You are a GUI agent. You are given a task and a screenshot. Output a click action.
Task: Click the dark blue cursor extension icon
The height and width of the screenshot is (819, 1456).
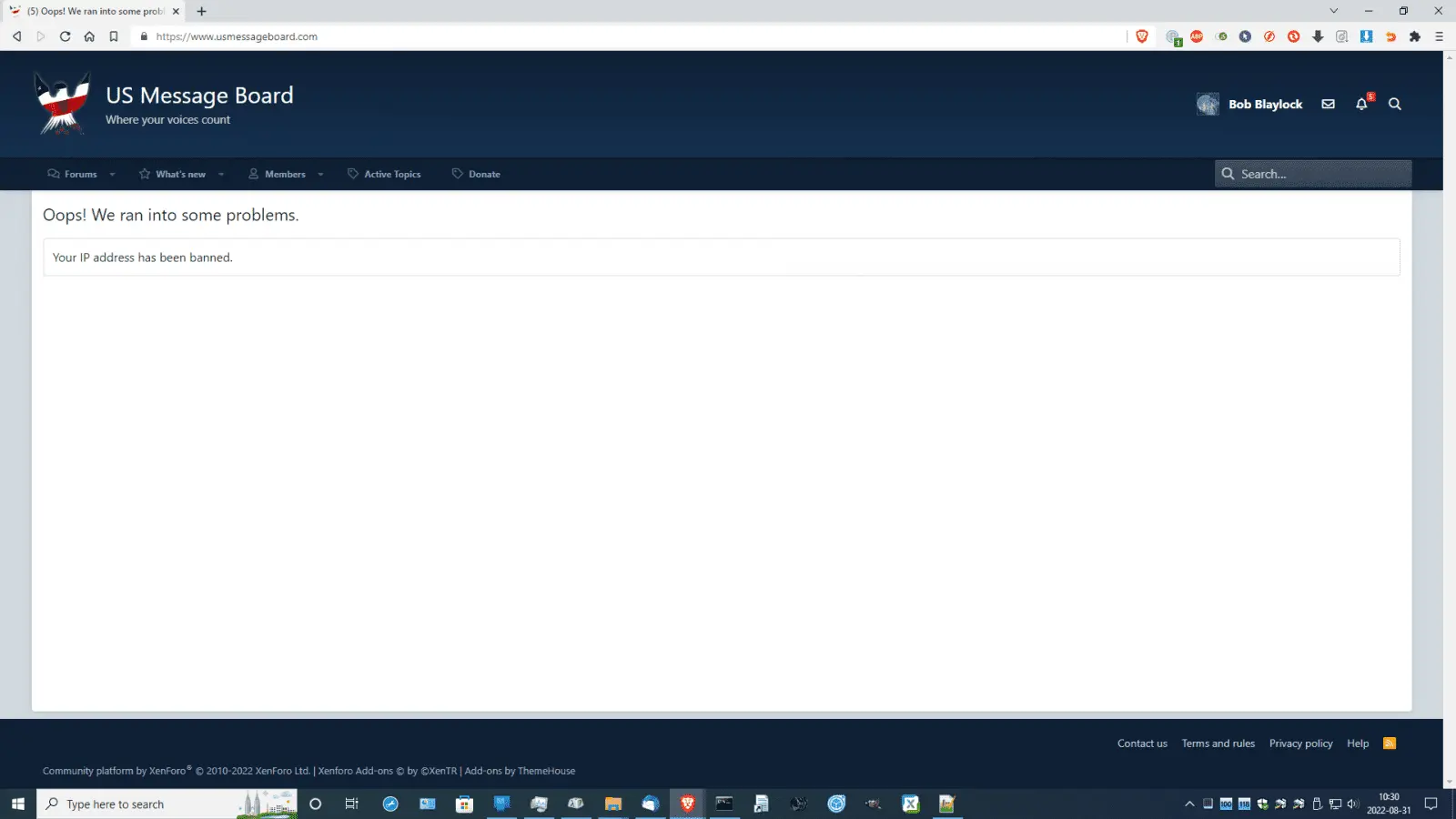click(1245, 36)
